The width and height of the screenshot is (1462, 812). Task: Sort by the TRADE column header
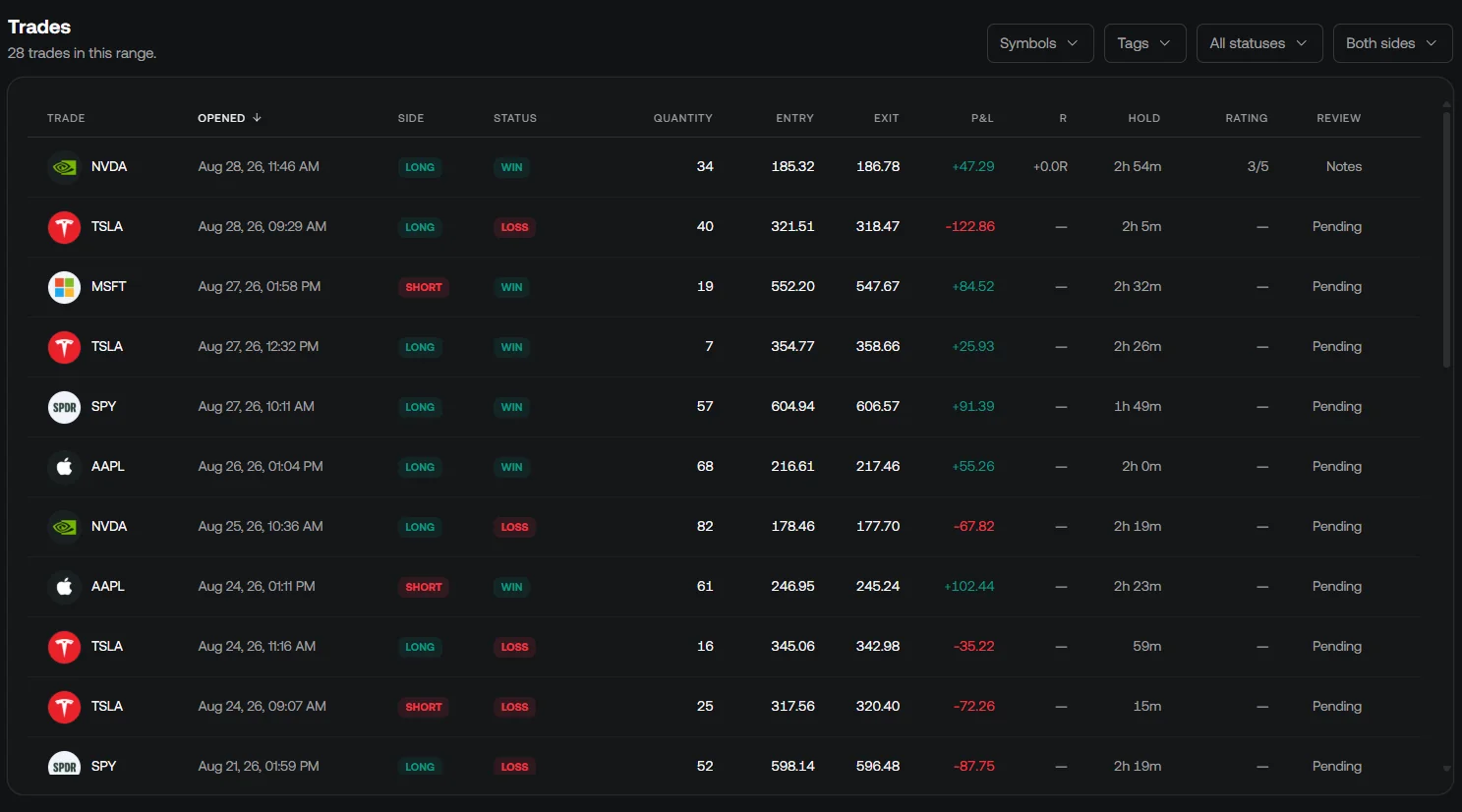tap(66, 118)
